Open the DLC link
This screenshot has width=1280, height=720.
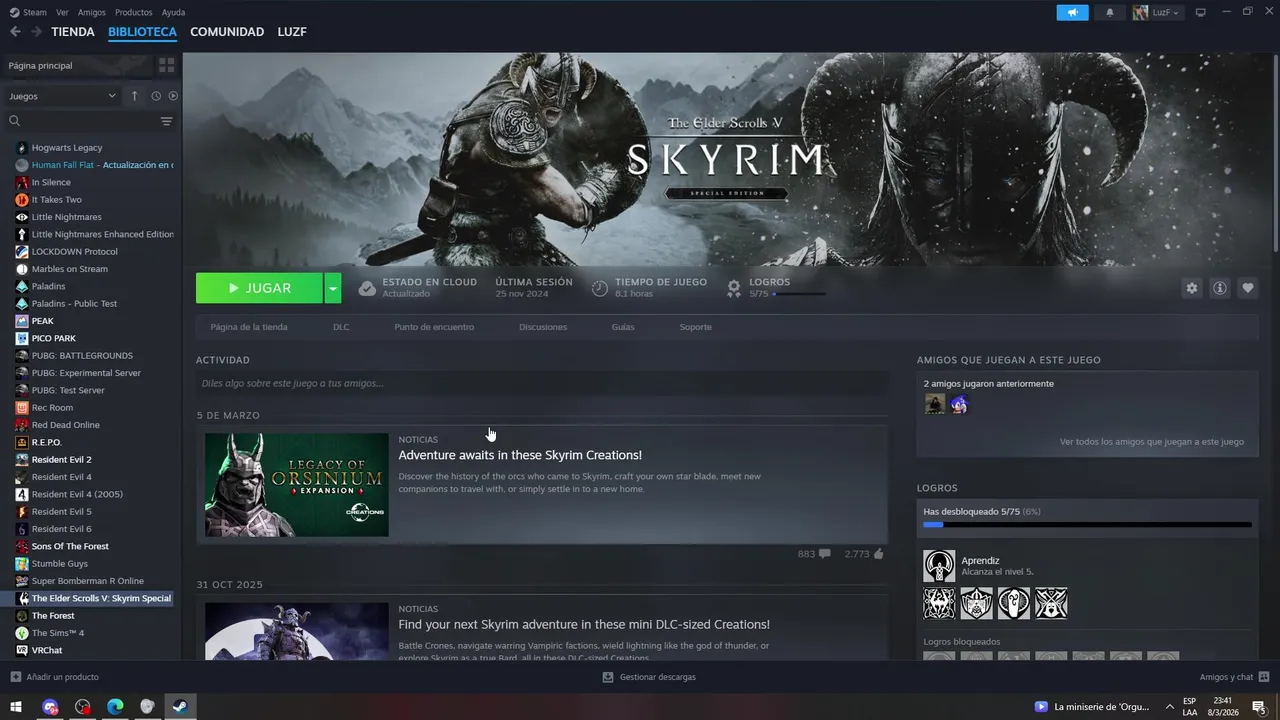pos(341,327)
